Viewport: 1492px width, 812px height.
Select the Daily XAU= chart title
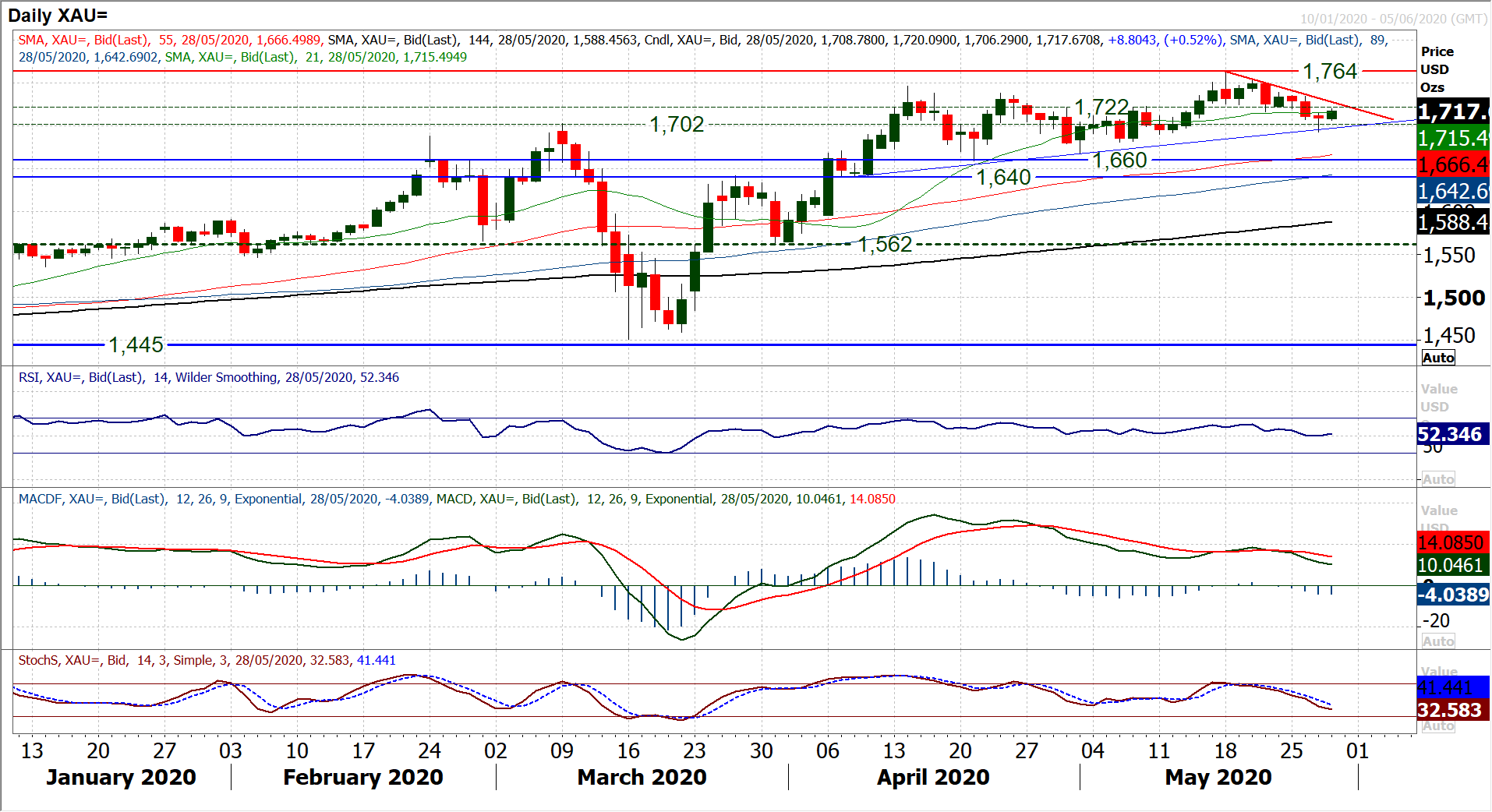[x=58, y=15]
